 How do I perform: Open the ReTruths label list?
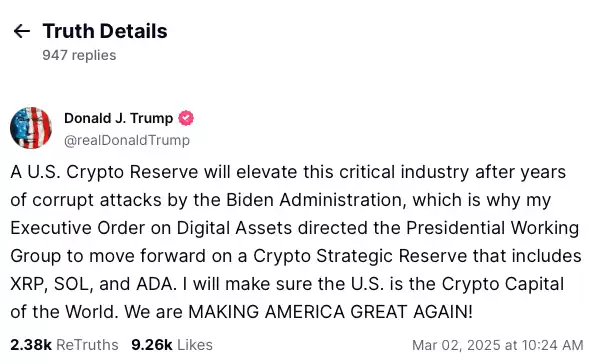coord(87,345)
